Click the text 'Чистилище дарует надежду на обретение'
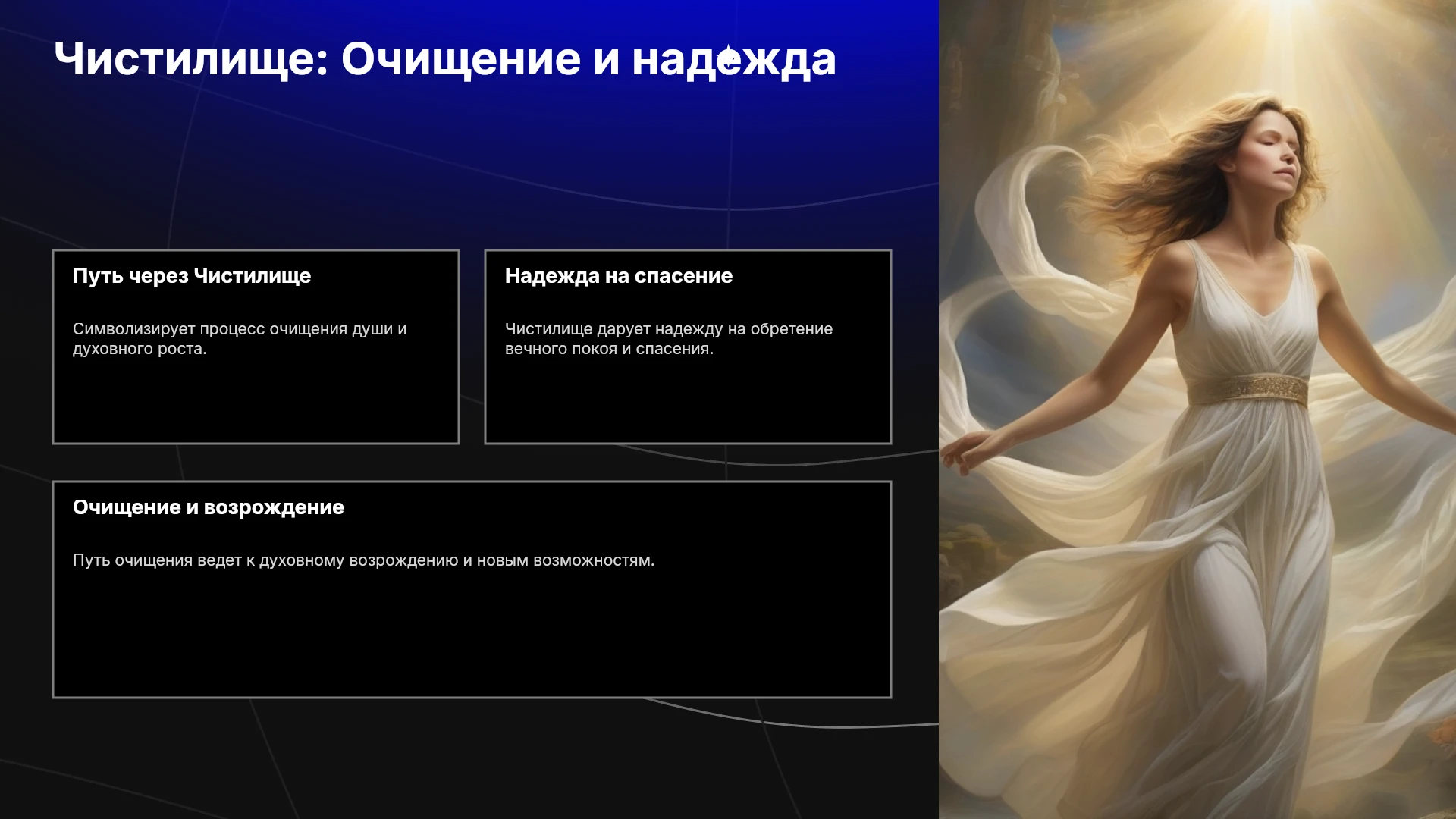 point(669,329)
